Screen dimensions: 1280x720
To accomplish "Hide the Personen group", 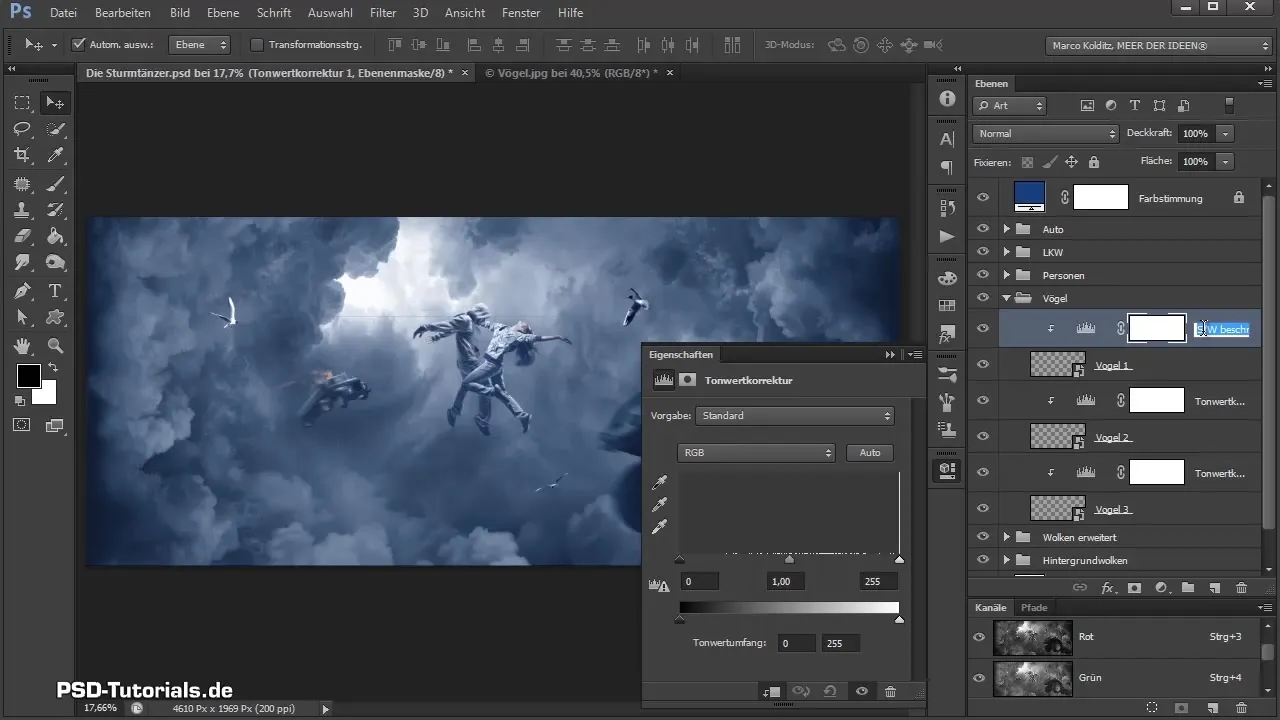I will pos(982,275).
